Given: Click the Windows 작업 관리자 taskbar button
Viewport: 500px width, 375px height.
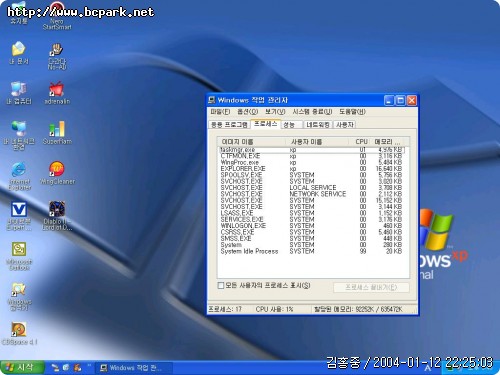Looking at the screenshot, I should 134,368.
